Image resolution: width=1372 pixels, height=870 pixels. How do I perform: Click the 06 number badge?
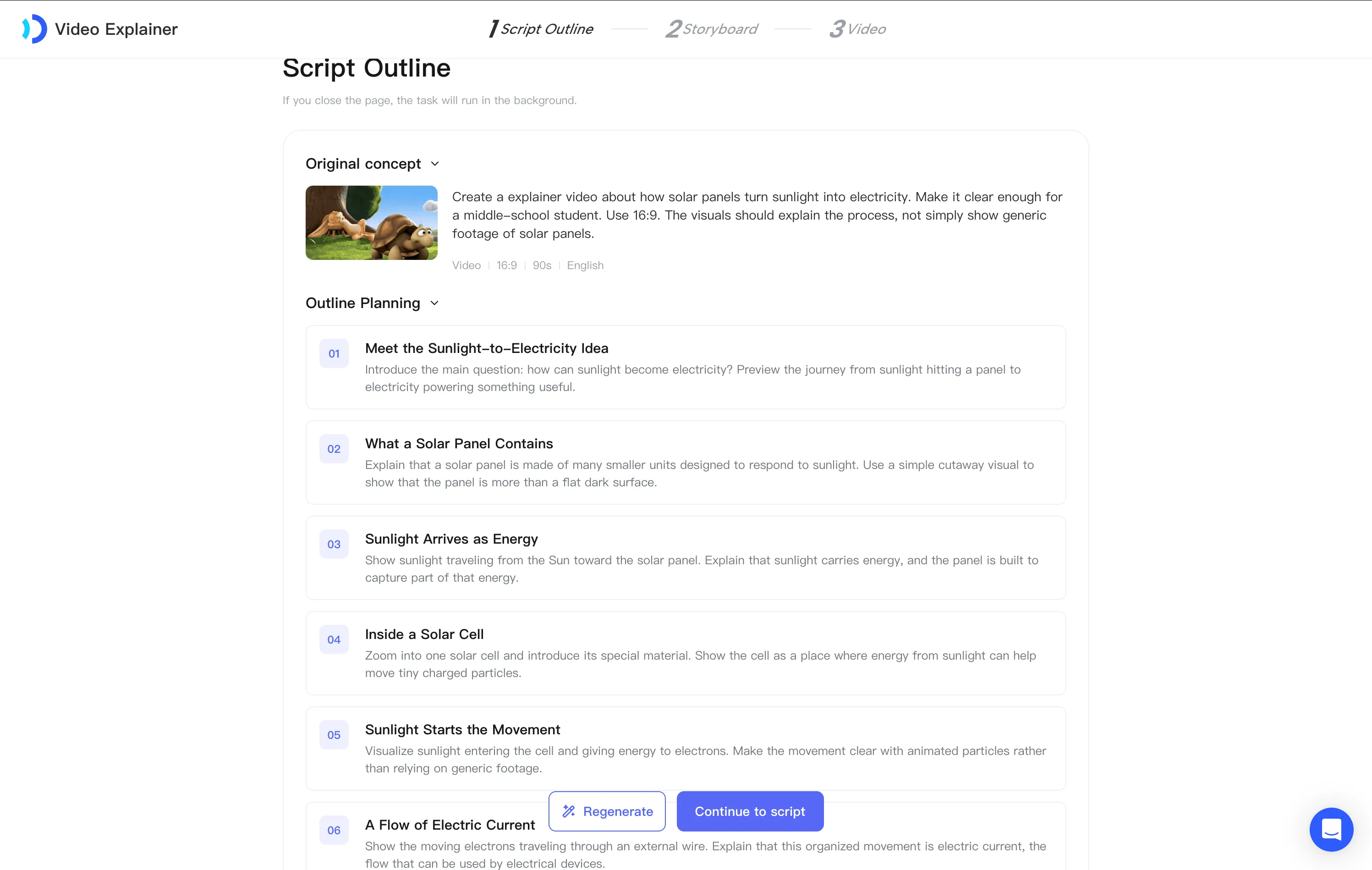pyautogui.click(x=334, y=831)
